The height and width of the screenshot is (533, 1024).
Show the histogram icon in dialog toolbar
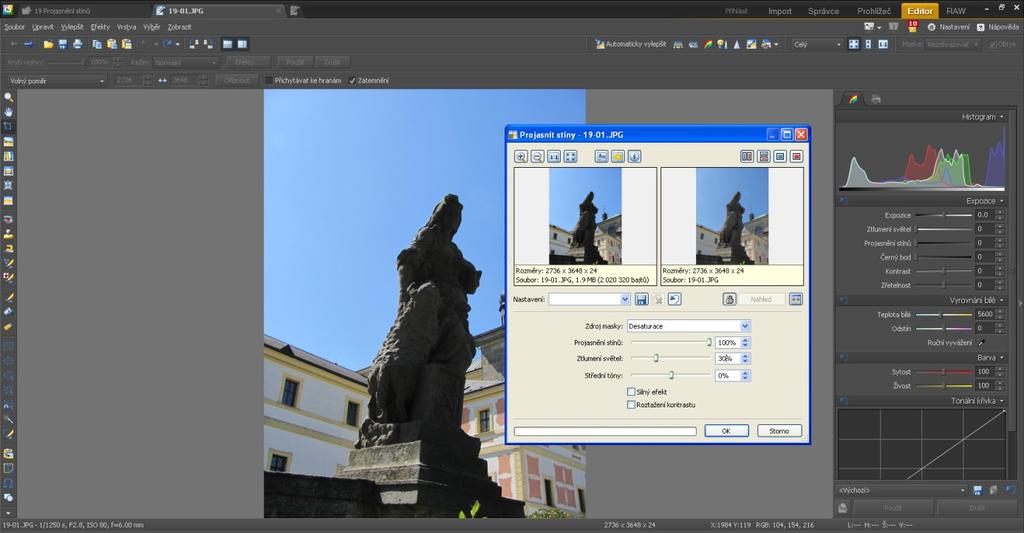(601, 157)
